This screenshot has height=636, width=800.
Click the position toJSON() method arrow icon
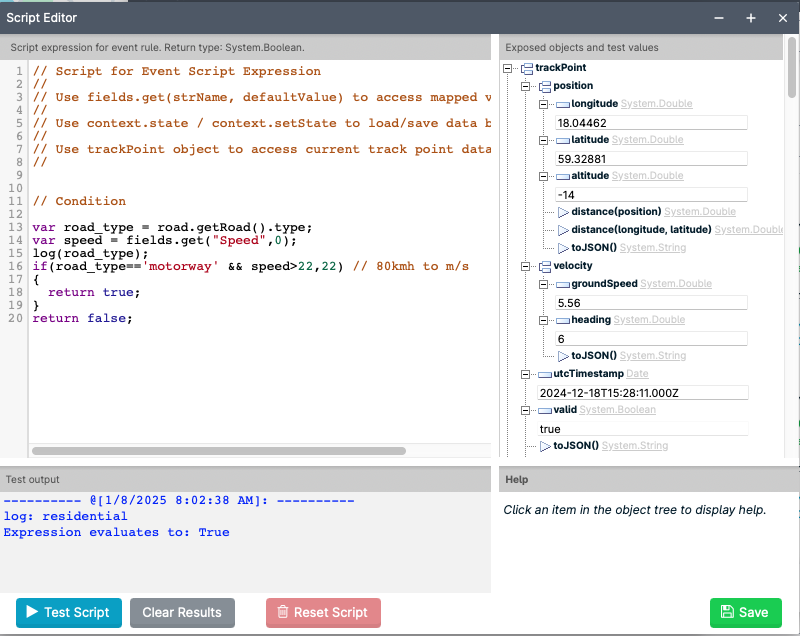point(563,248)
